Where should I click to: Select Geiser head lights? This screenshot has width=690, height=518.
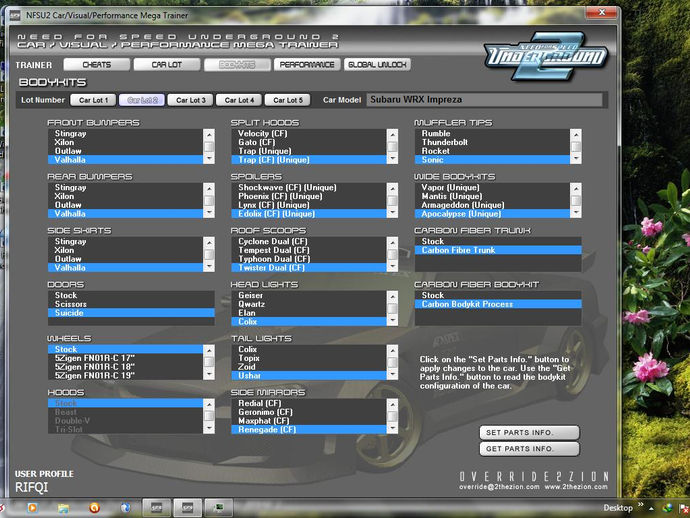tap(309, 295)
